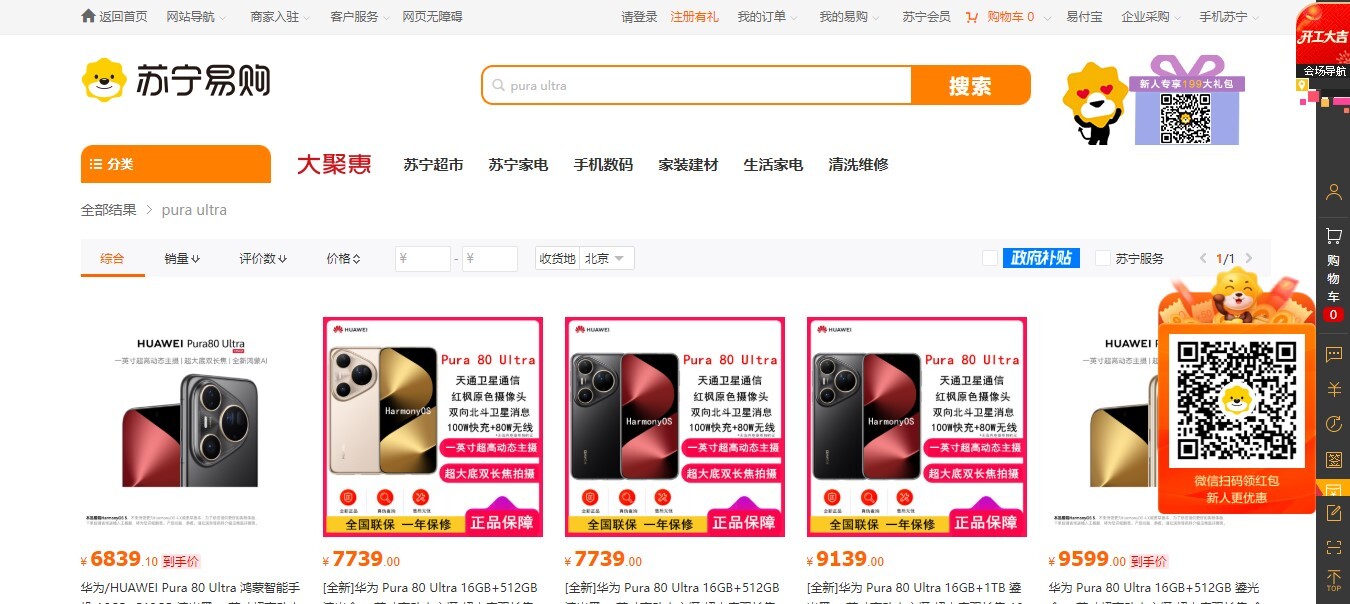1350x604 pixels.
Task: Click the search box with pura ultra
Action: 697,86
